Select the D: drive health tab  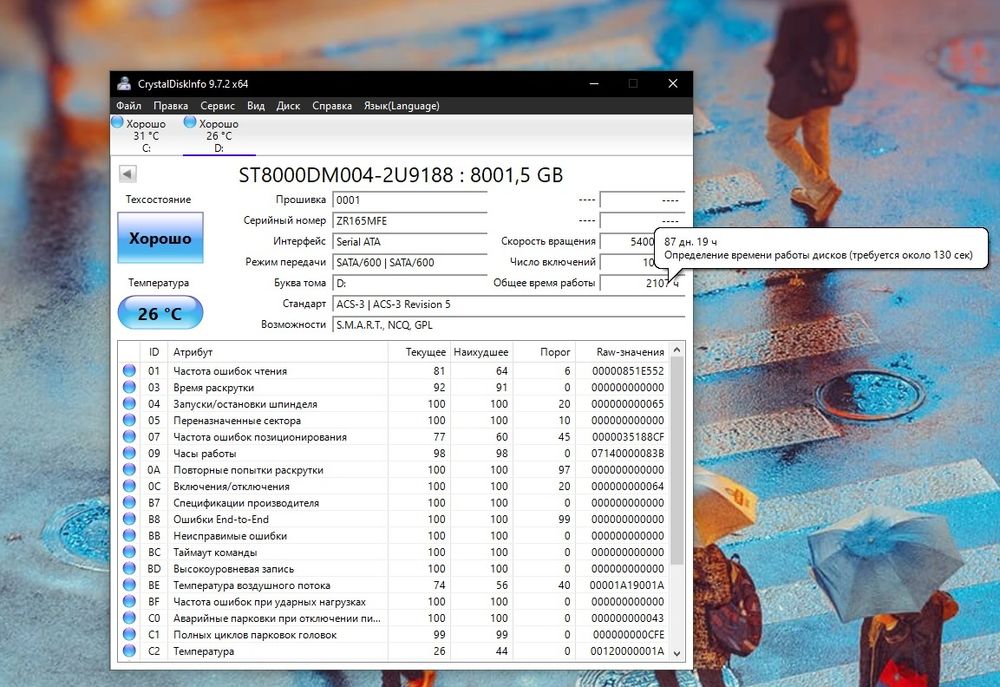click(219, 136)
